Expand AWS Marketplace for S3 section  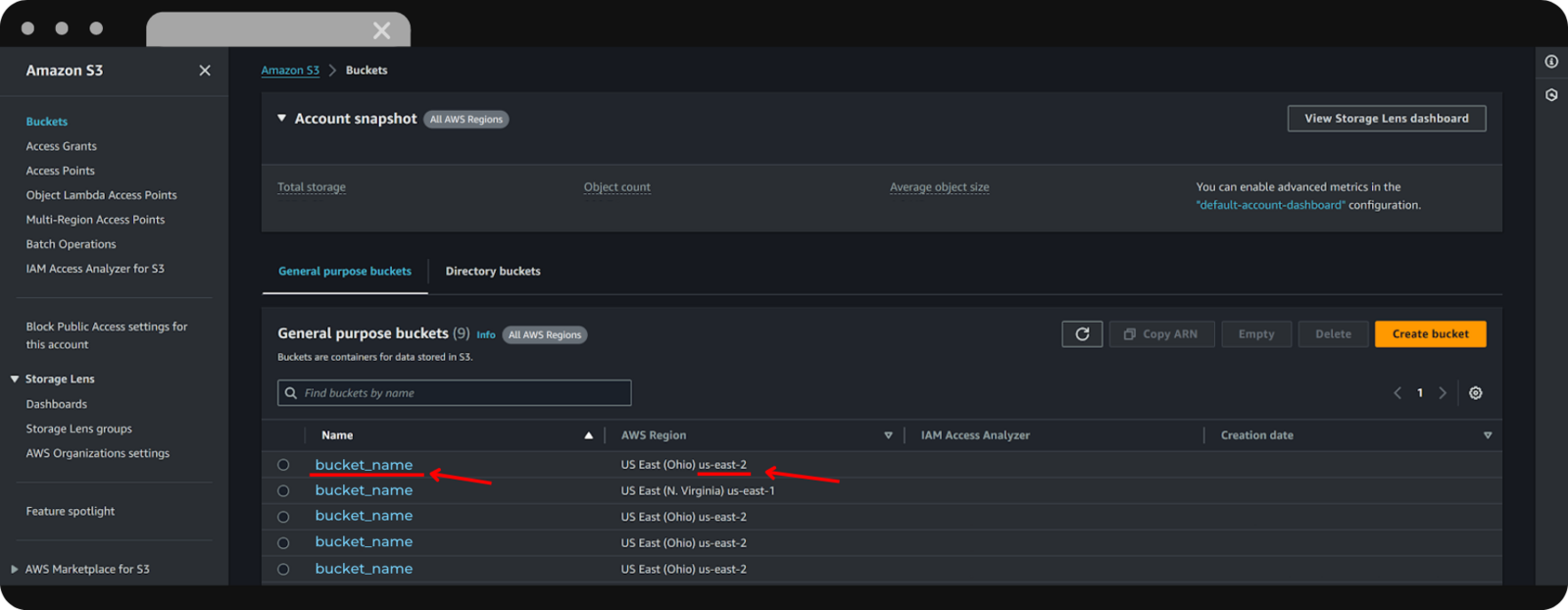click(x=15, y=570)
